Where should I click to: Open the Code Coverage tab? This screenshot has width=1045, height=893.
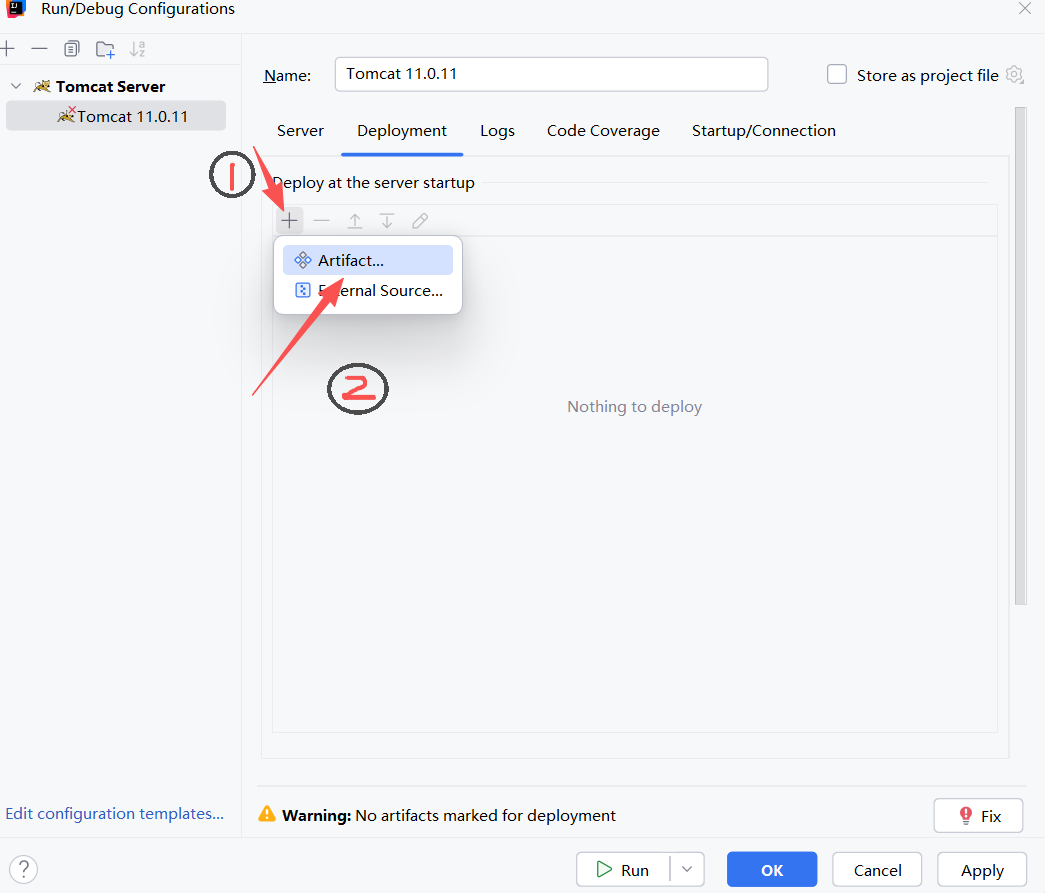603,131
